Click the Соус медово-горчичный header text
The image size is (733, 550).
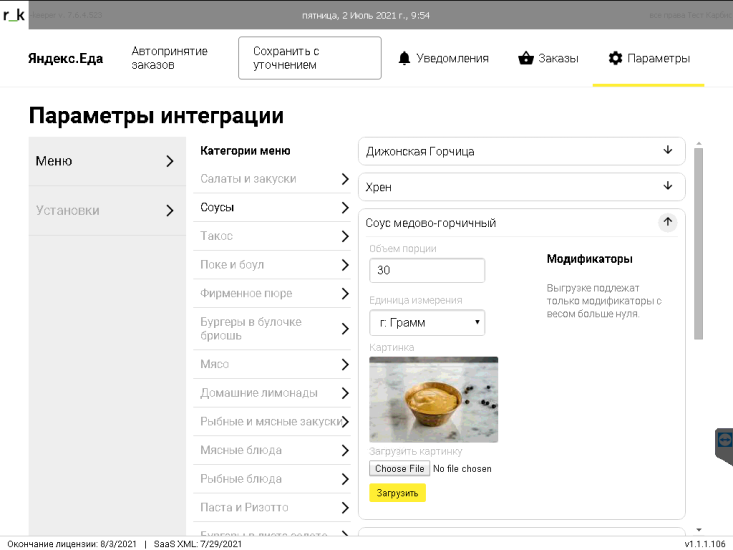tap(431, 223)
